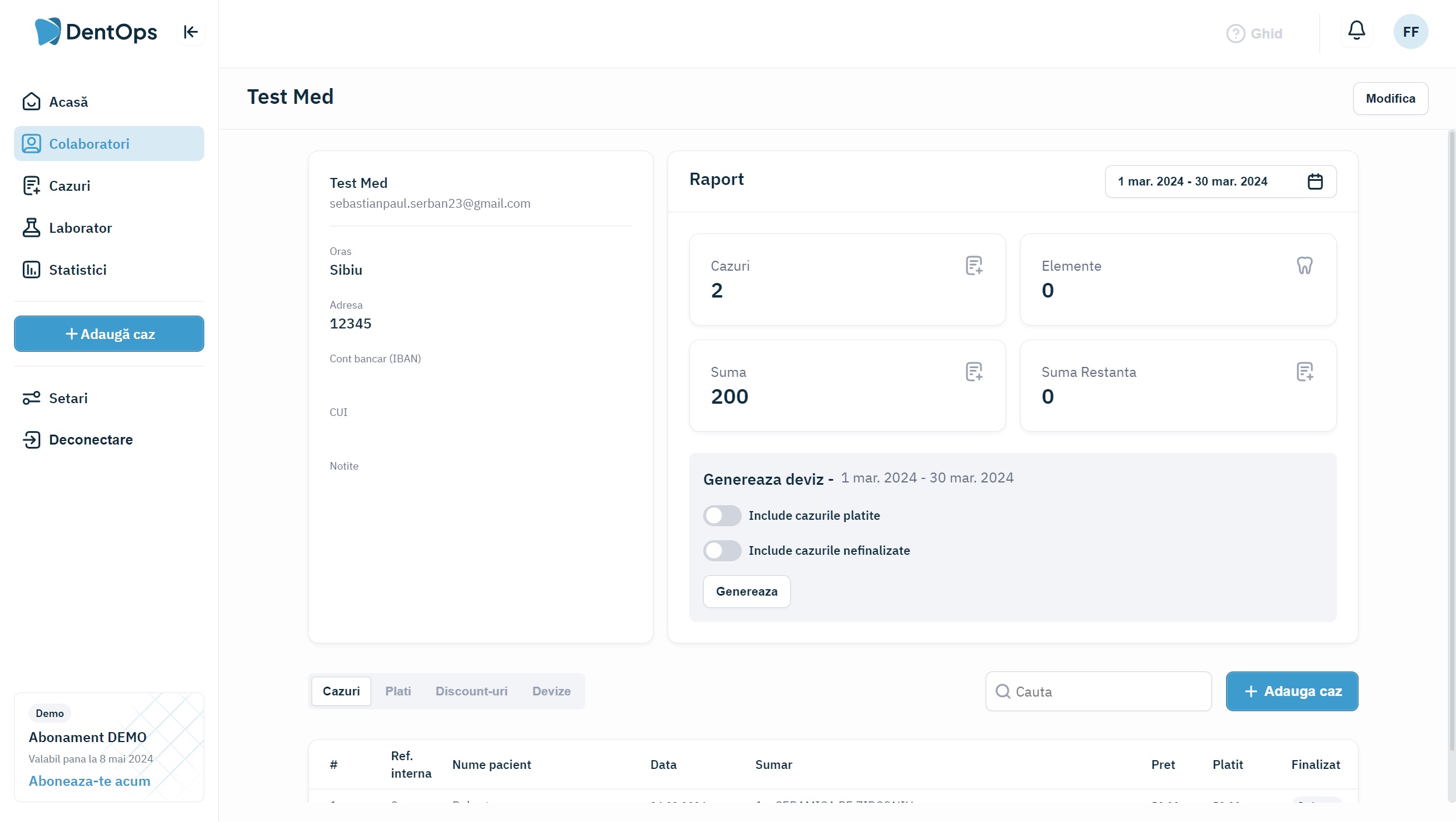The height and width of the screenshot is (822, 1456).
Task: Open notifications bell icon
Action: [1356, 30]
